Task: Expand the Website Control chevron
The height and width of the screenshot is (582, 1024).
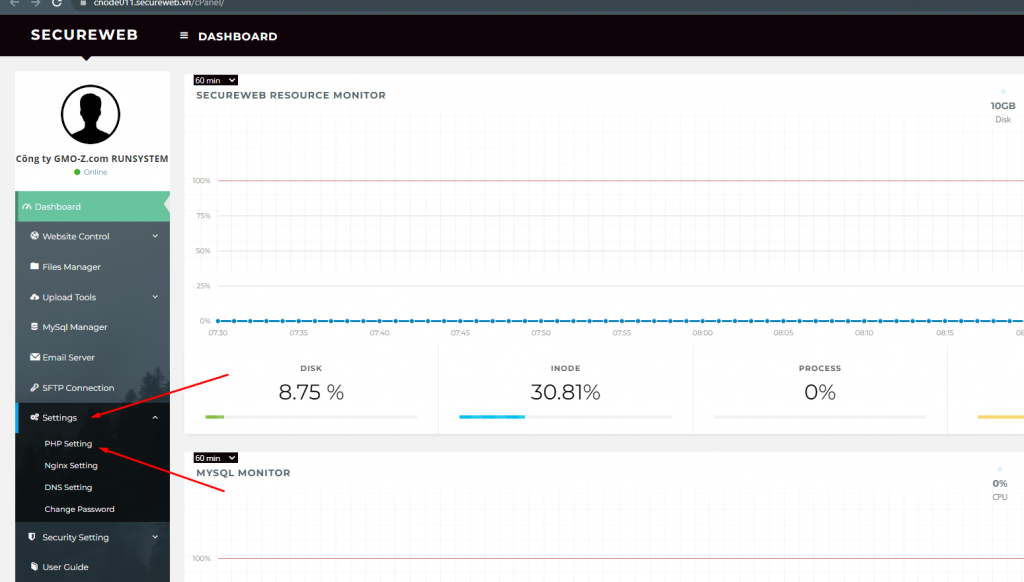Action: tap(155, 236)
